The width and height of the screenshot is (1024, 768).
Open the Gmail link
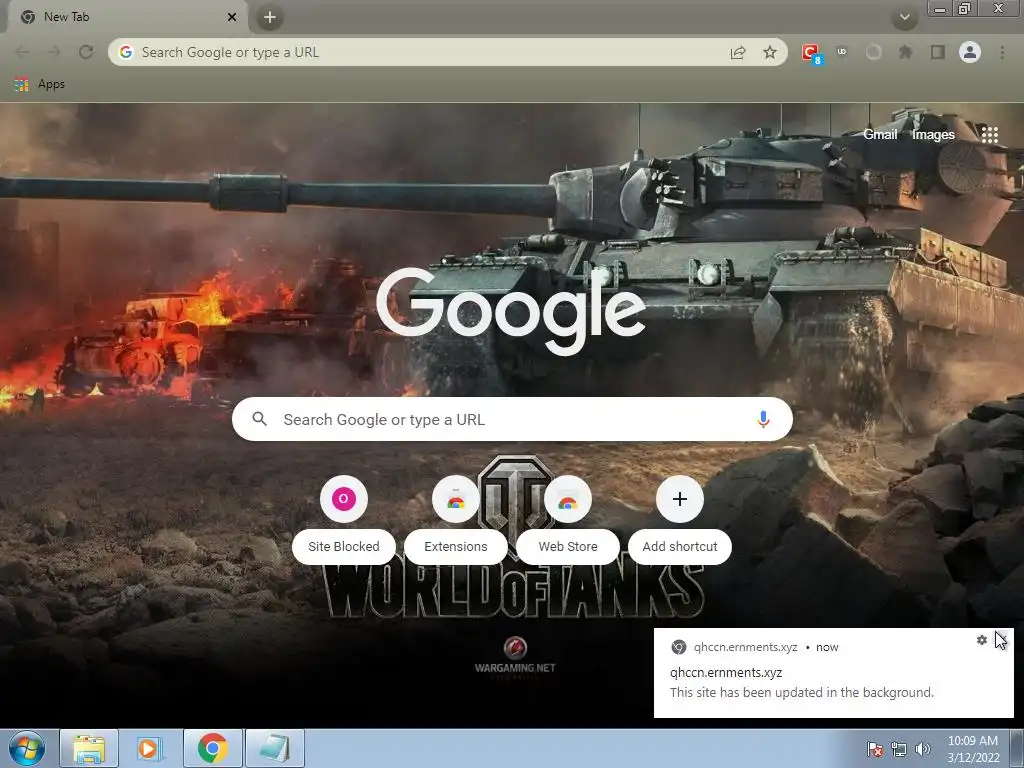click(880, 135)
